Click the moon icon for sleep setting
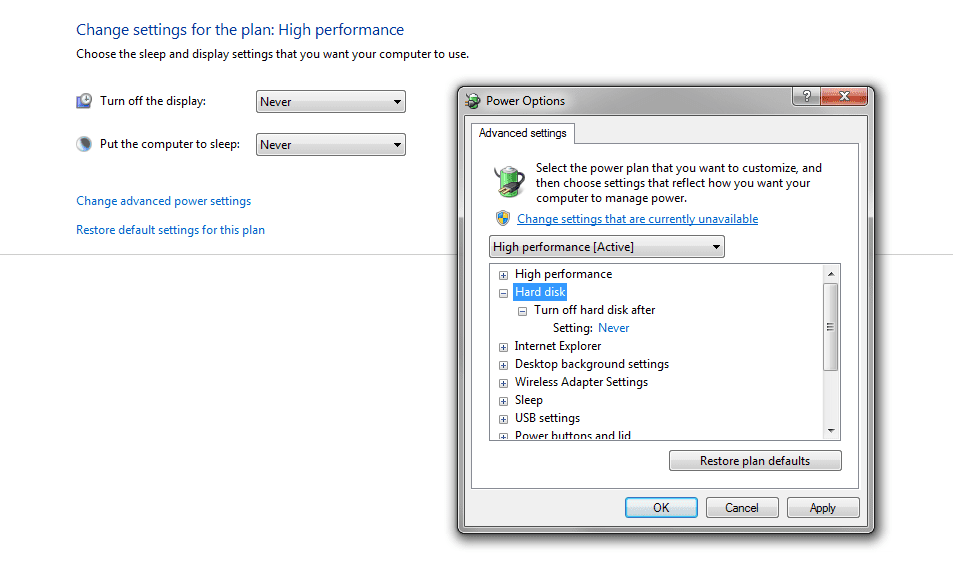953x588 pixels. click(x=84, y=144)
